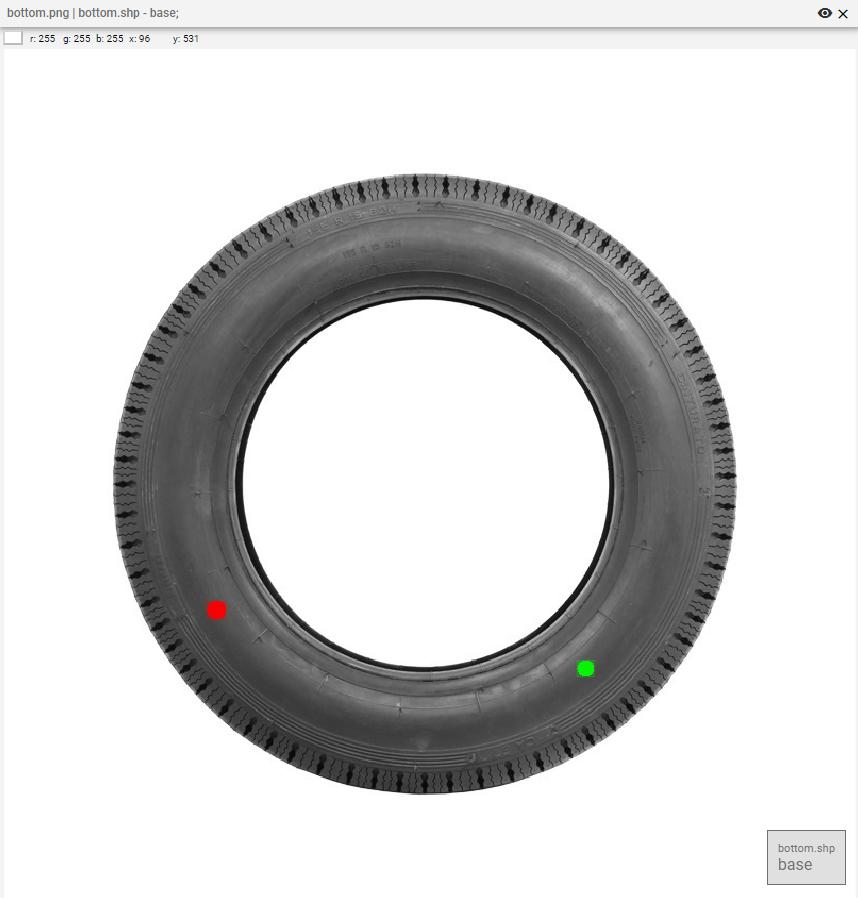Viewport: 858px width, 898px height.
Task: Click the r: 255 red channel readout
Action: [42, 39]
